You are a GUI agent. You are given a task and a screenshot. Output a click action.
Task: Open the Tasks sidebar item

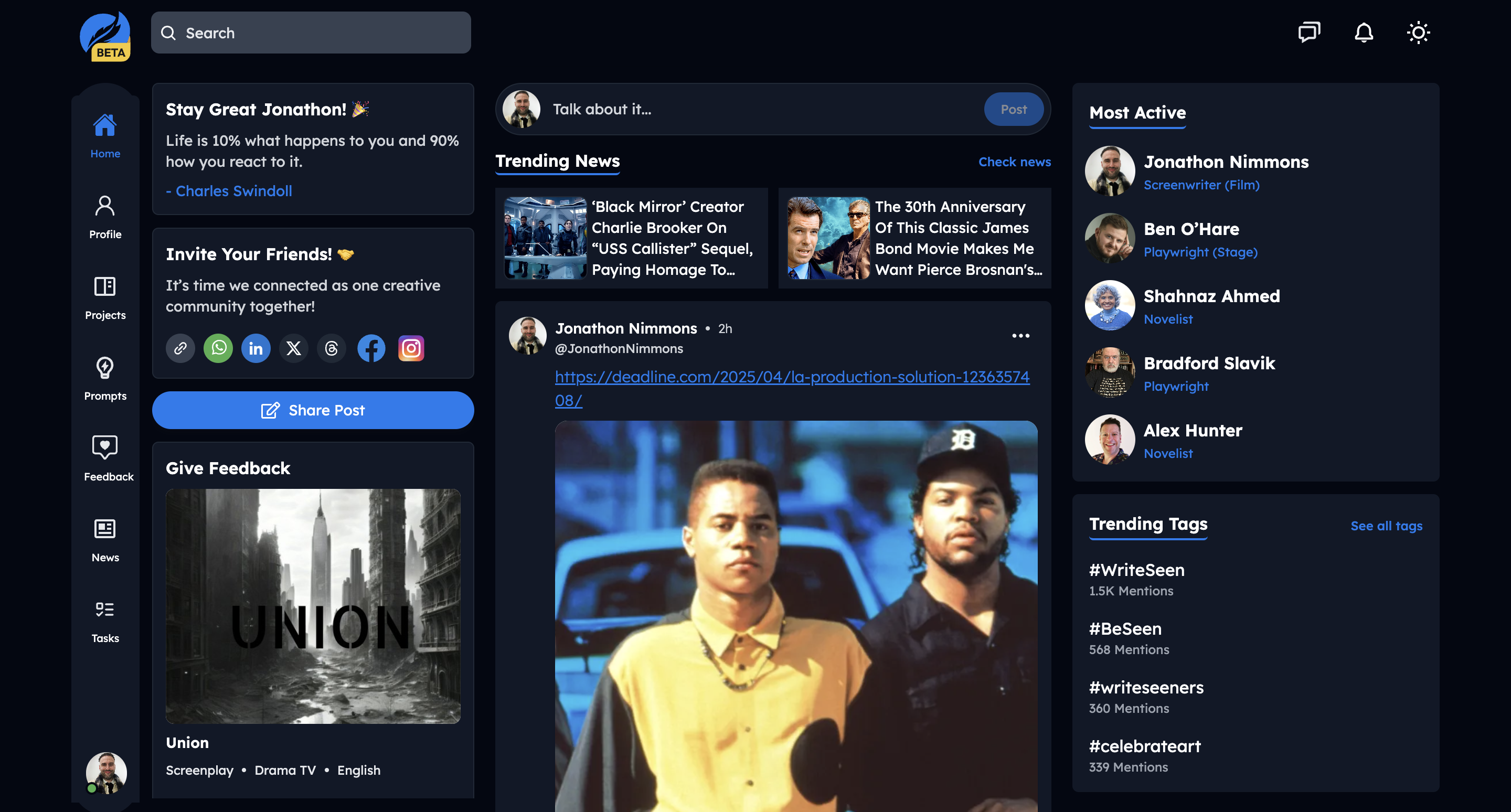click(105, 621)
